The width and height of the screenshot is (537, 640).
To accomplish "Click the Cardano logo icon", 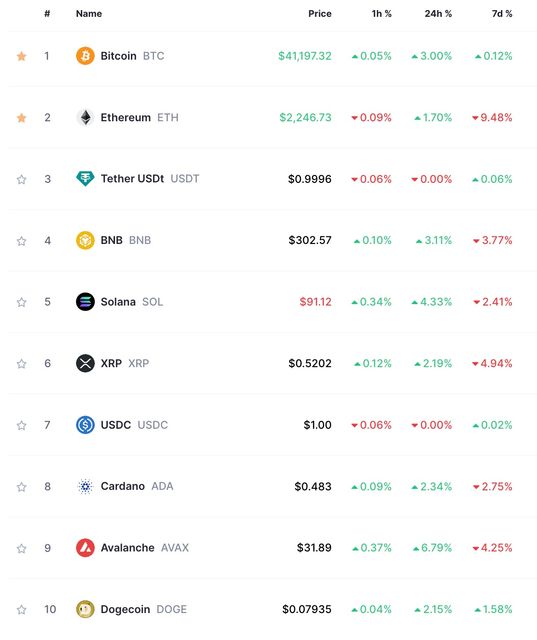I will 85,487.
